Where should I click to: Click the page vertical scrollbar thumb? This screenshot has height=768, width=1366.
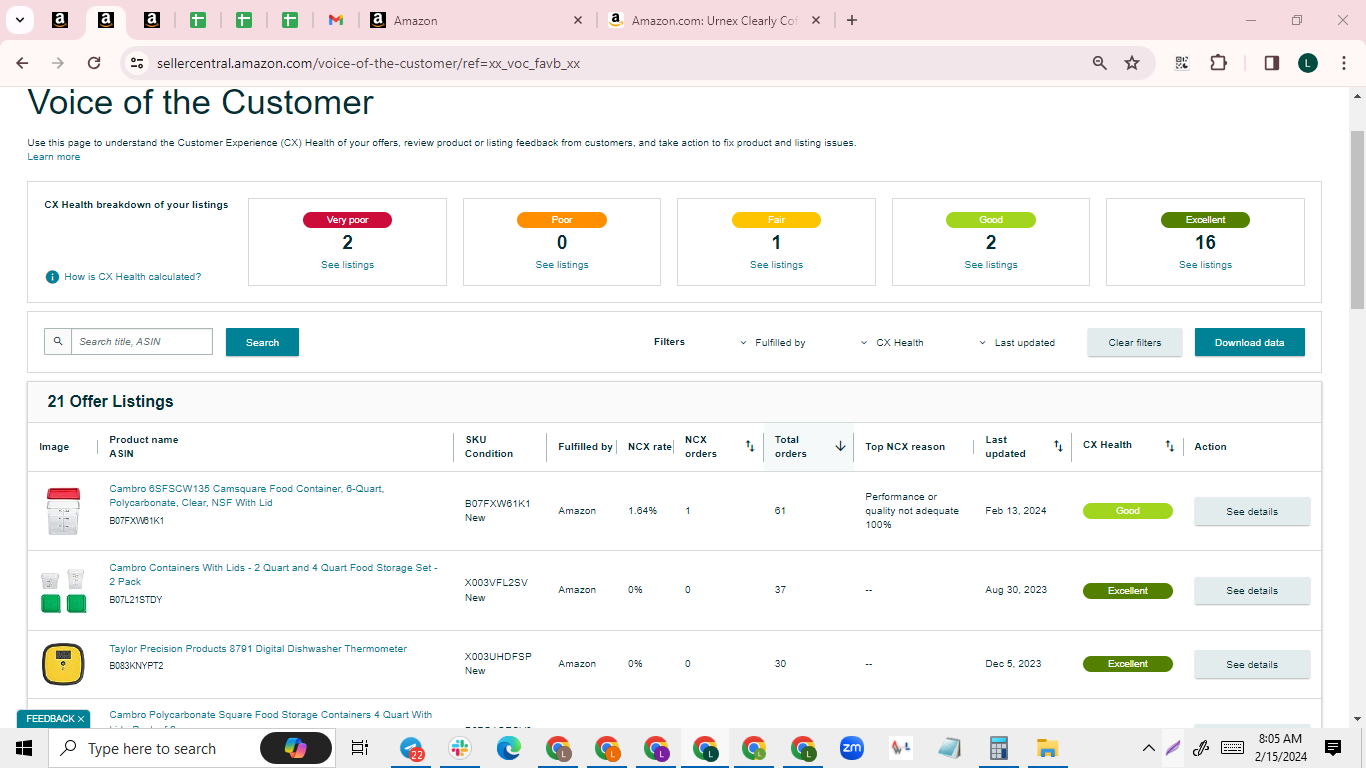point(1357,219)
